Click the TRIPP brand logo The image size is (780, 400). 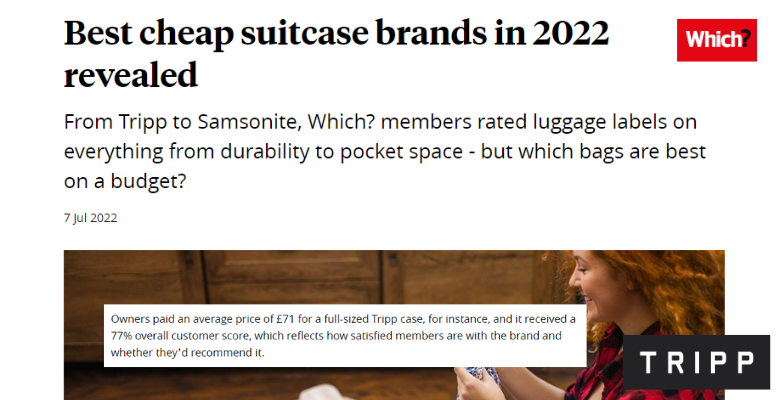696,362
